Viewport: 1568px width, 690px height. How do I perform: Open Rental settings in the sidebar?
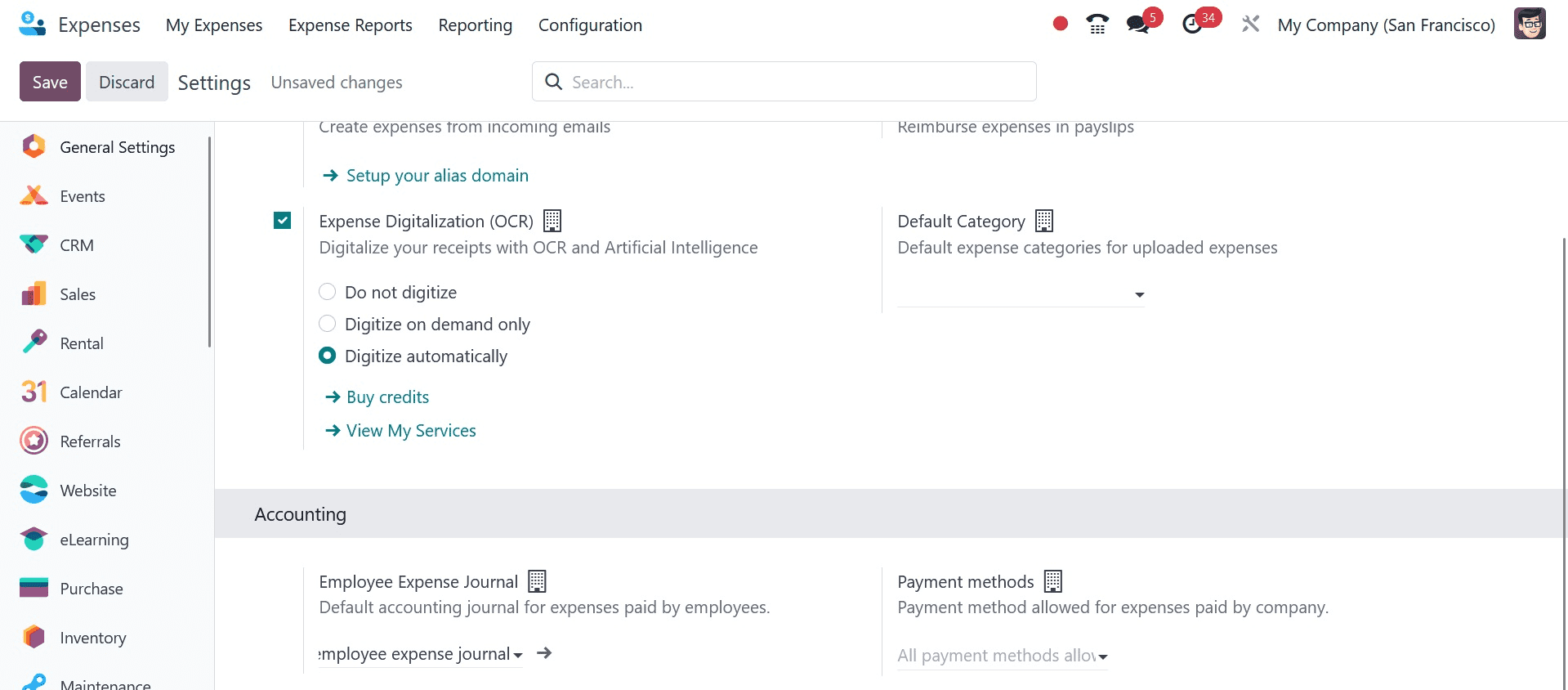[x=106, y=343]
